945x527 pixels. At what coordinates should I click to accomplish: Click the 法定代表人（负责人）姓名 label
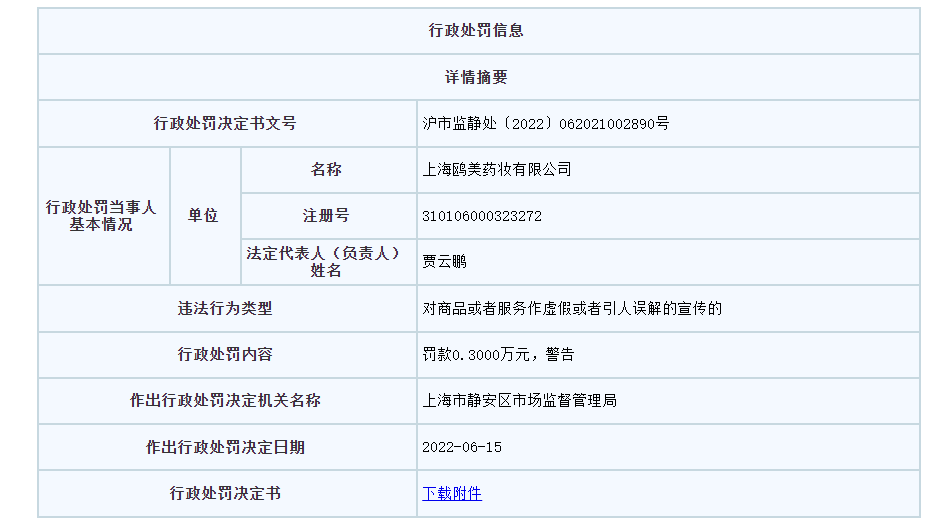click(326, 262)
